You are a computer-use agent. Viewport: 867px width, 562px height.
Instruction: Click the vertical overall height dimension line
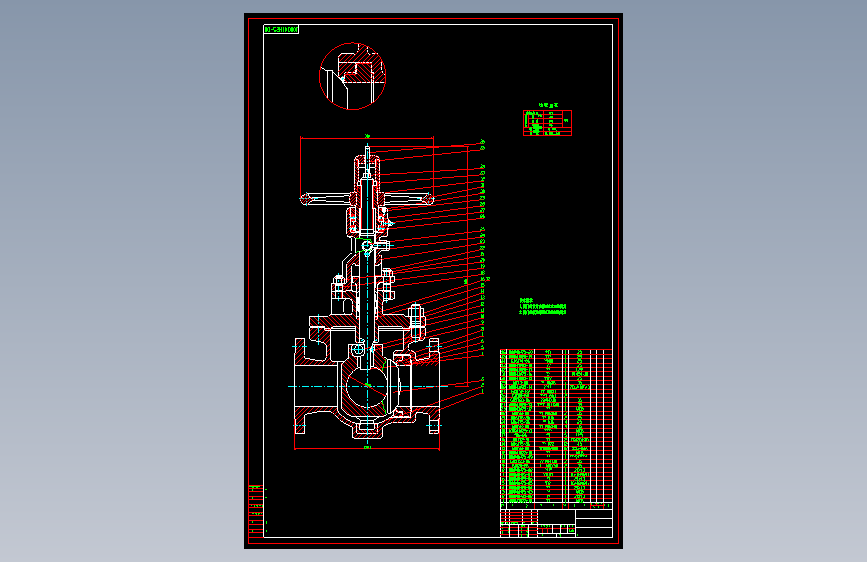click(x=468, y=264)
